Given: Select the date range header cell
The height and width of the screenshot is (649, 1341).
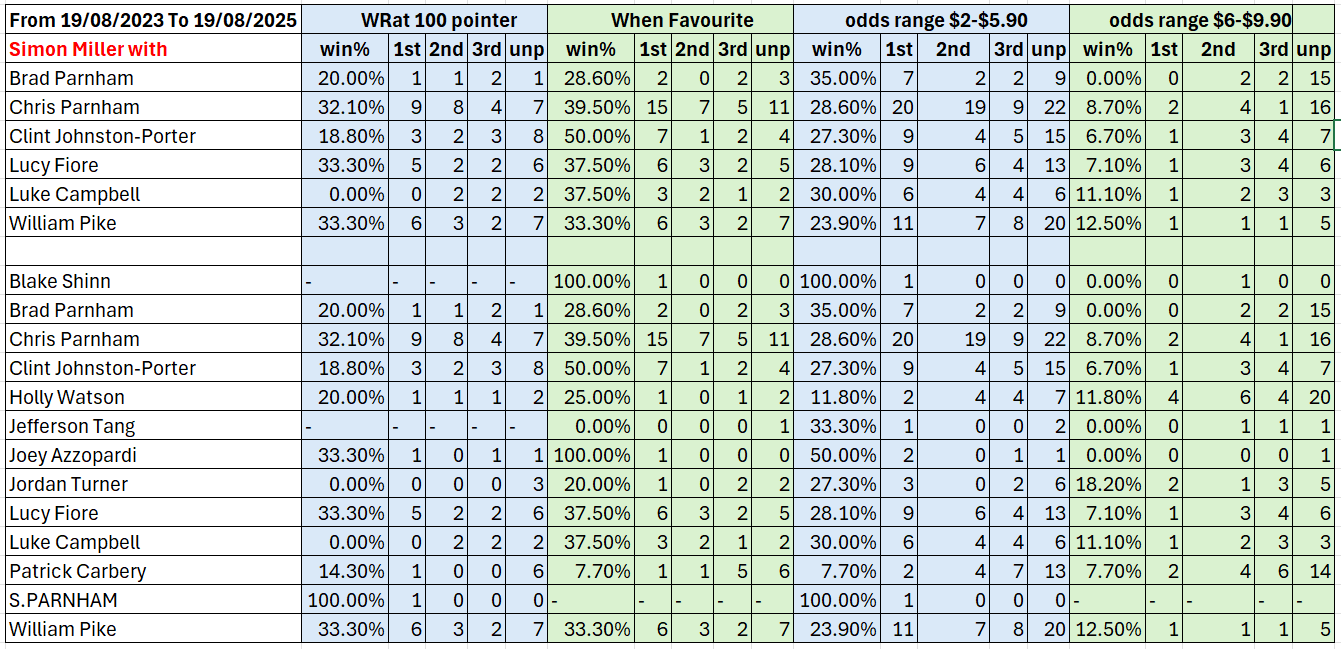Looking at the screenshot, I should pyautogui.click(x=152, y=19).
